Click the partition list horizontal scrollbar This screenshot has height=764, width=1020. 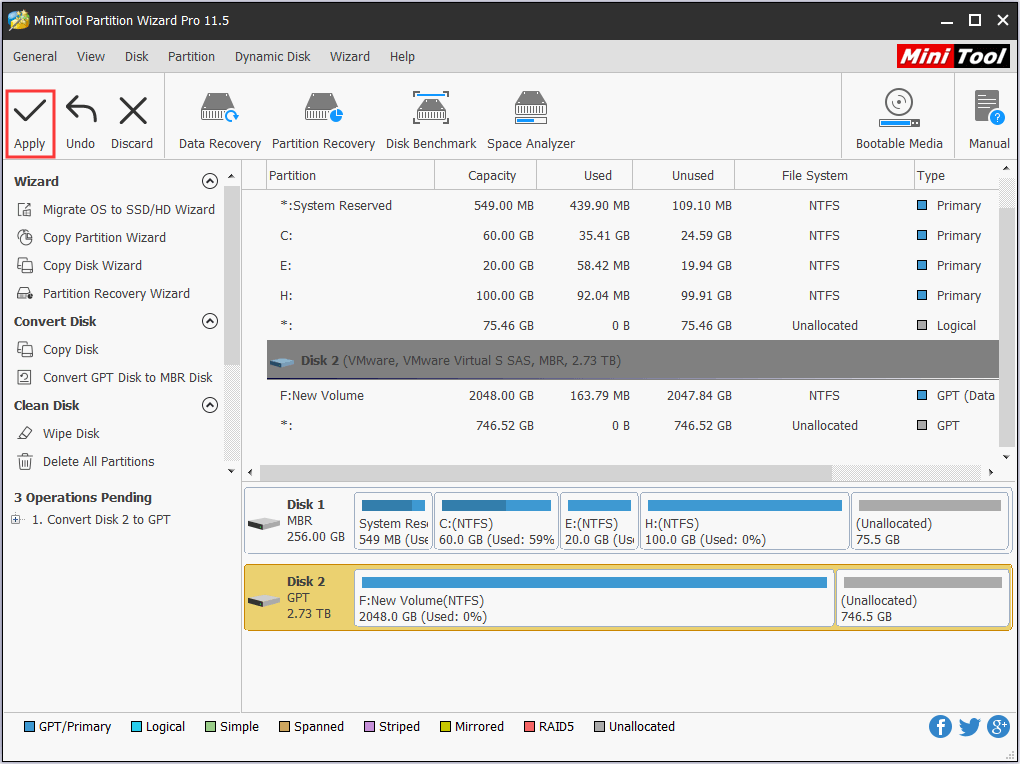click(546, 472)
